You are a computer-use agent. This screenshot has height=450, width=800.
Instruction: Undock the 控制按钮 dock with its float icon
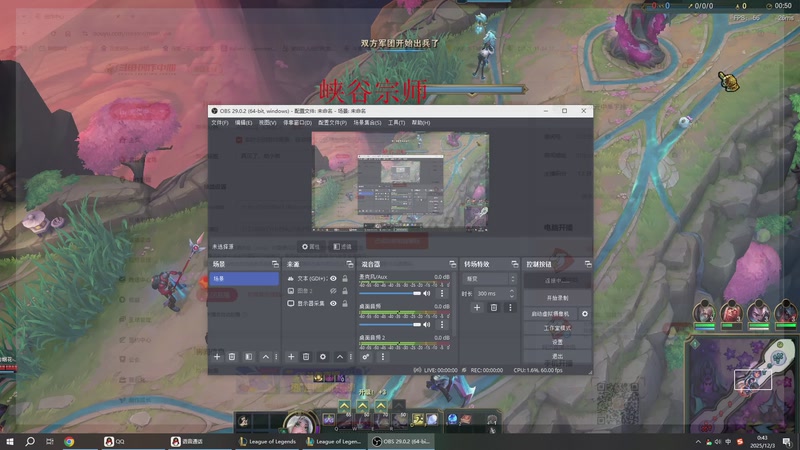588,264
